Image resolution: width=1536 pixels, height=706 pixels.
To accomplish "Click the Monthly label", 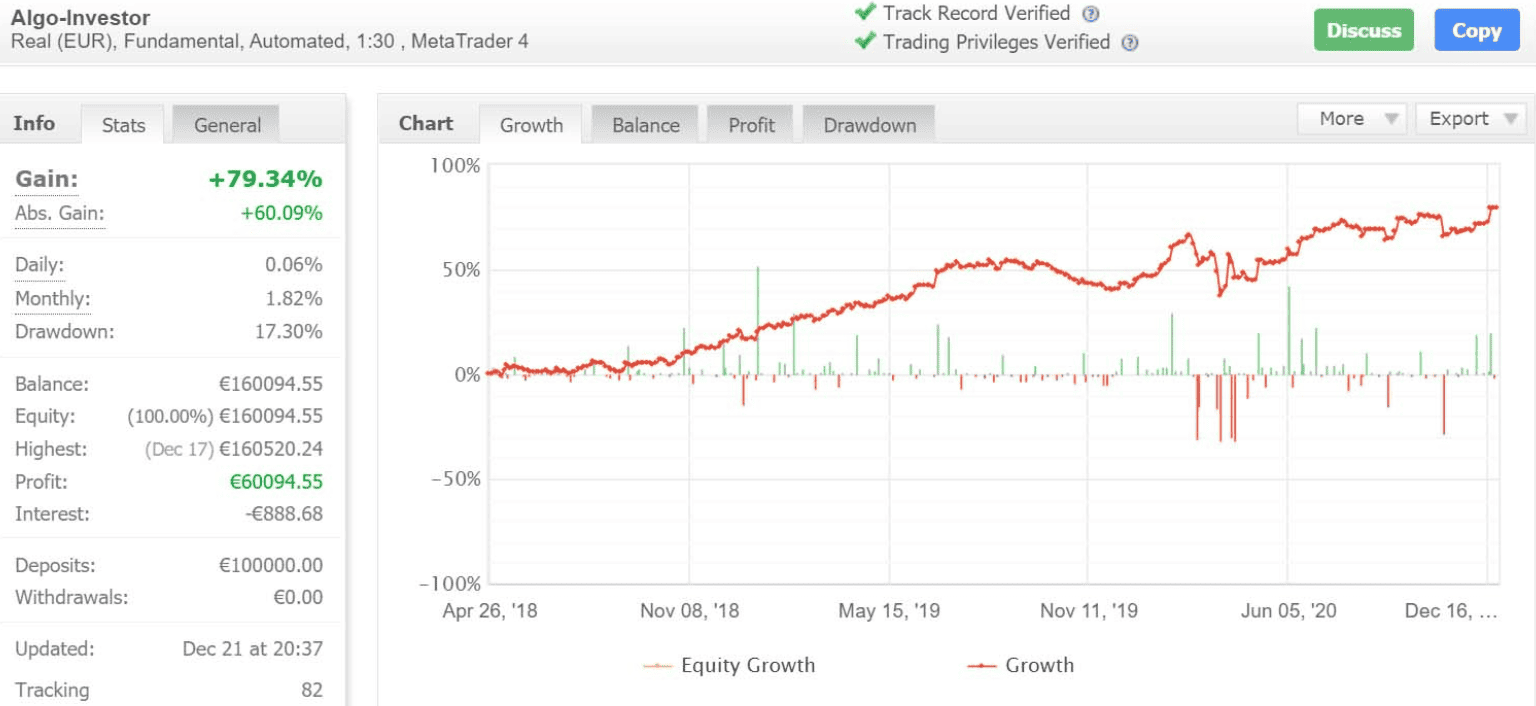I will (x=52, y=299).
